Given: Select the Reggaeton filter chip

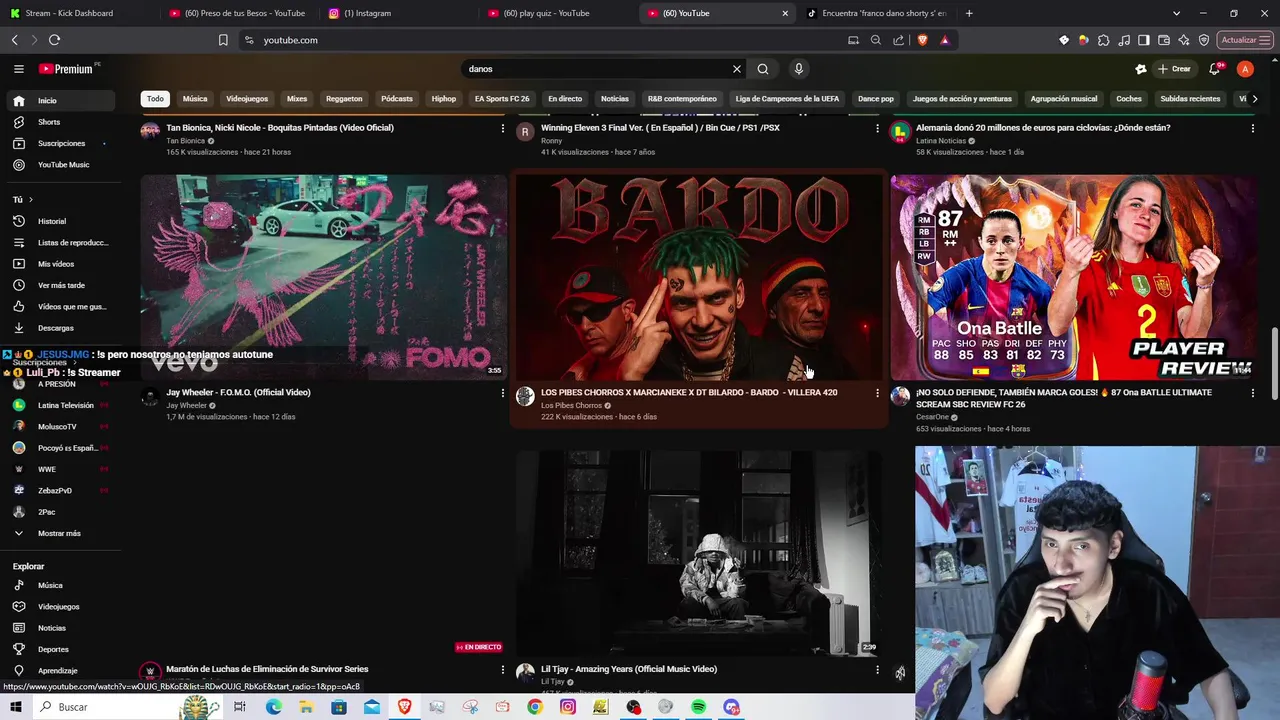Looking at the screenshot, I should click(x=344, y=99).
